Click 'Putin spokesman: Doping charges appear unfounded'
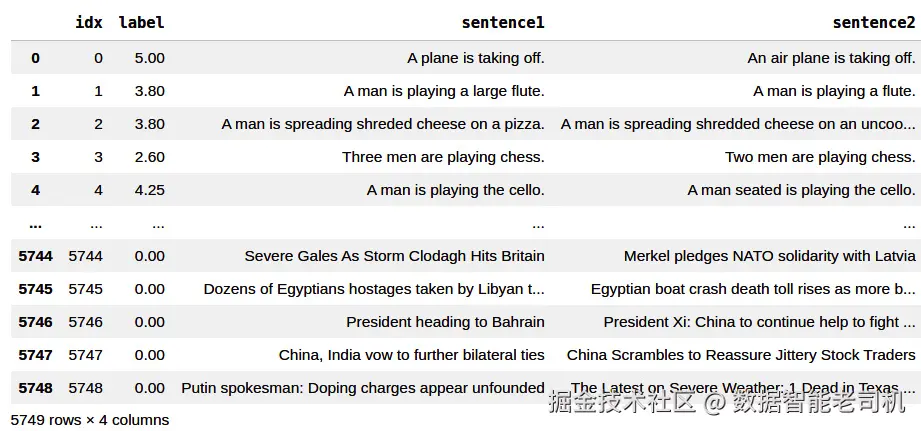Image resolution: width=921 pixels, height=431 pixels. coord(362,388)
